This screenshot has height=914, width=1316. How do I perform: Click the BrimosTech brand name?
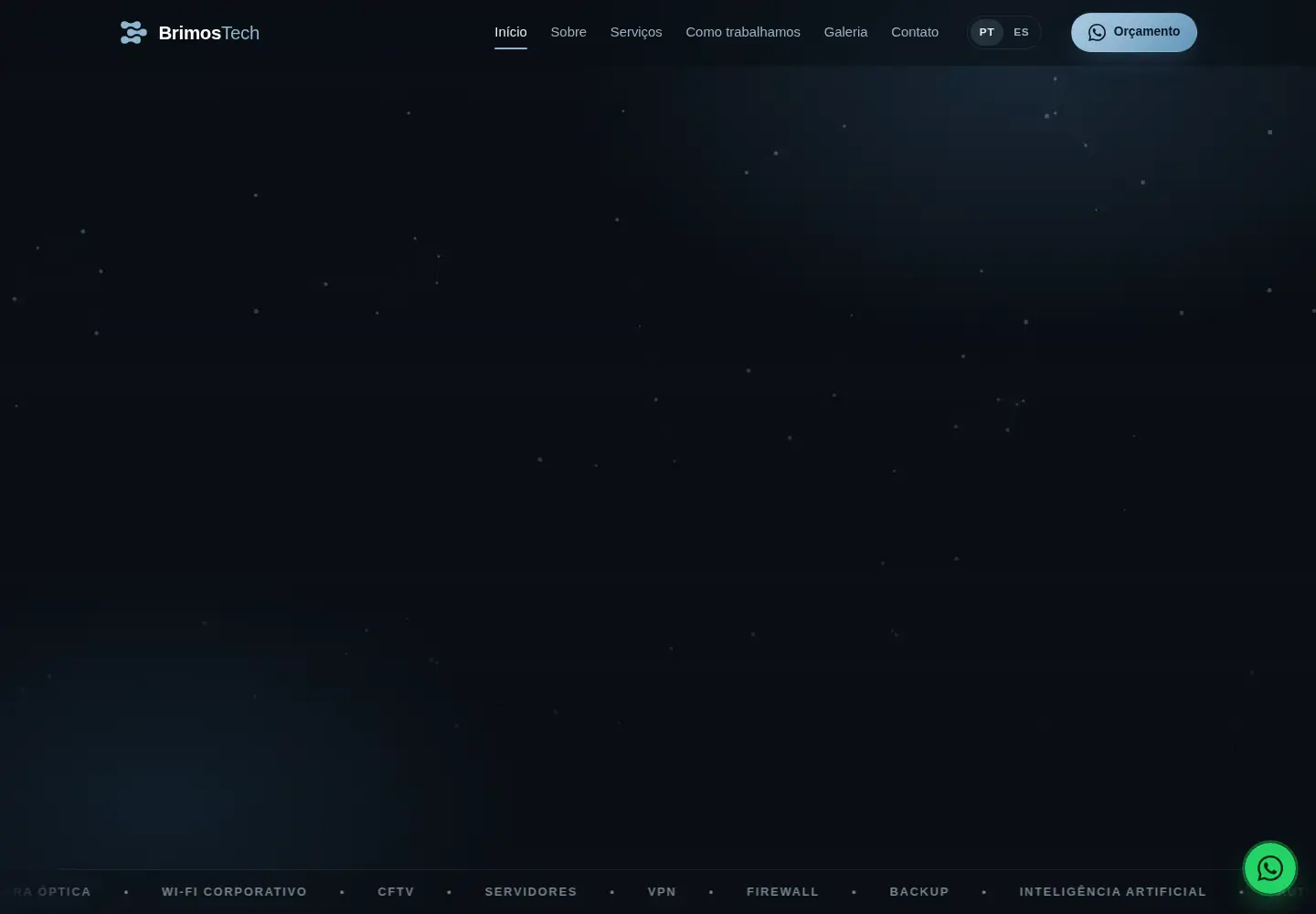pos(209,33)
